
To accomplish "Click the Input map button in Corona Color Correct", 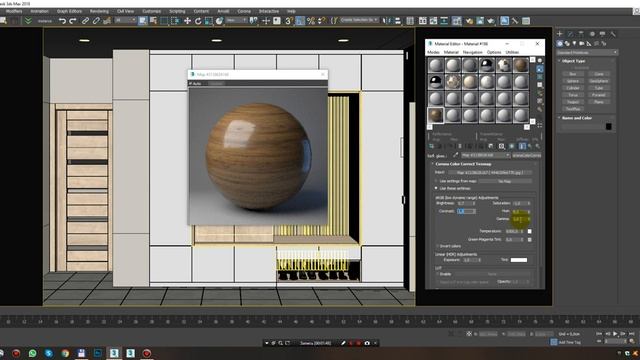I will 489,173.
